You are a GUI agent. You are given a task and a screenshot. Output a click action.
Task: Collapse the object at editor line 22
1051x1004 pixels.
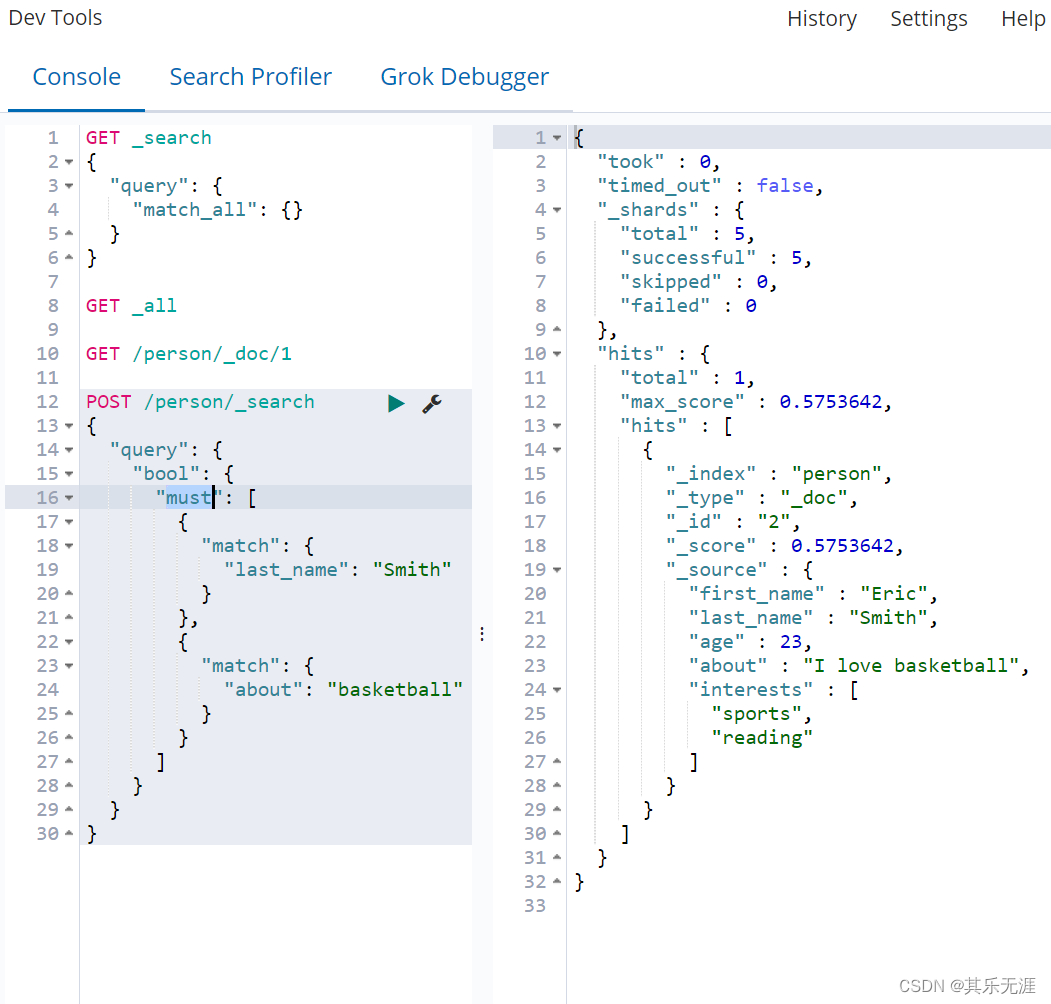click(x=69, y=642)
